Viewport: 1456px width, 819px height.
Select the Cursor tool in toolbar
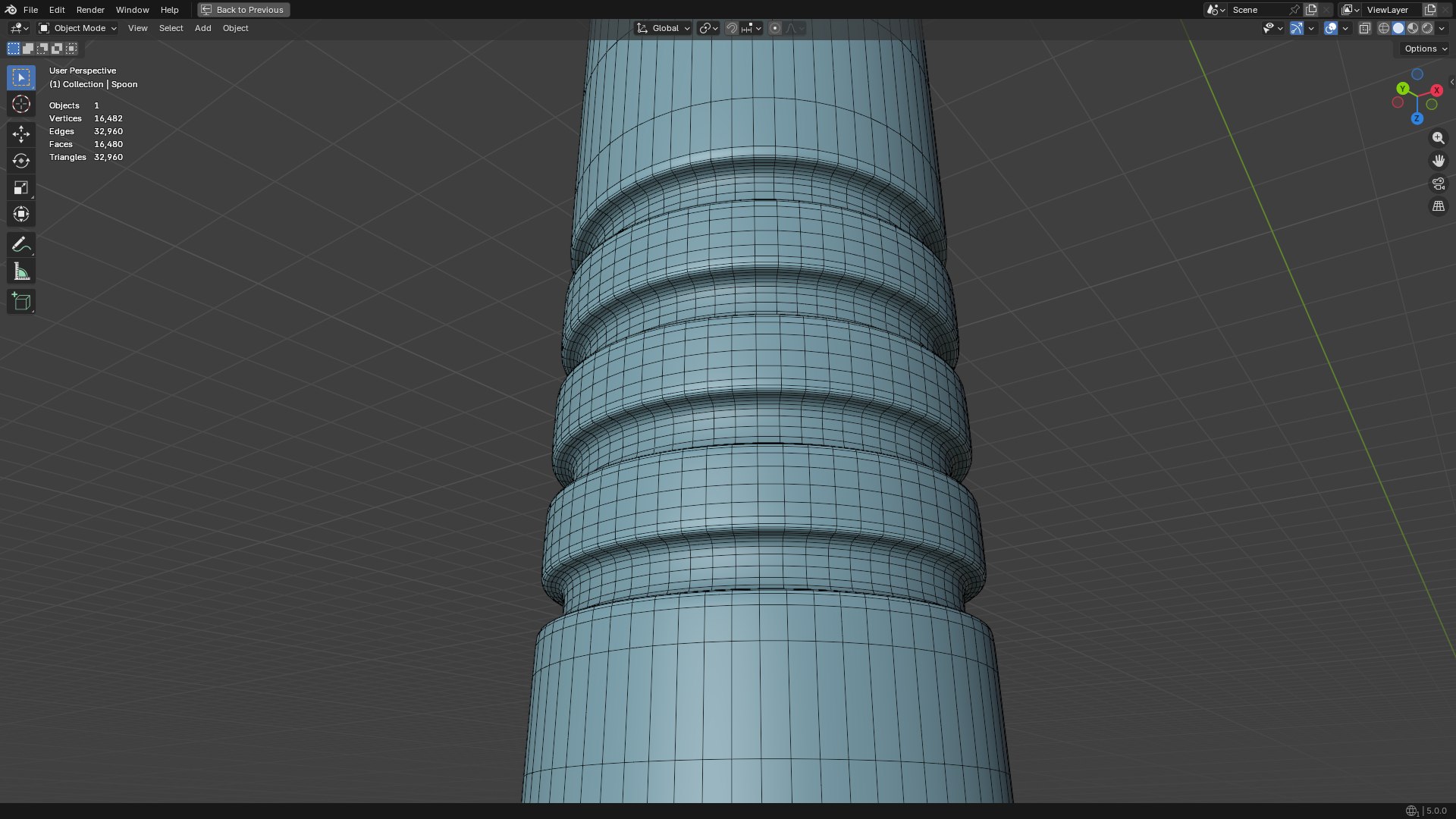21,104
